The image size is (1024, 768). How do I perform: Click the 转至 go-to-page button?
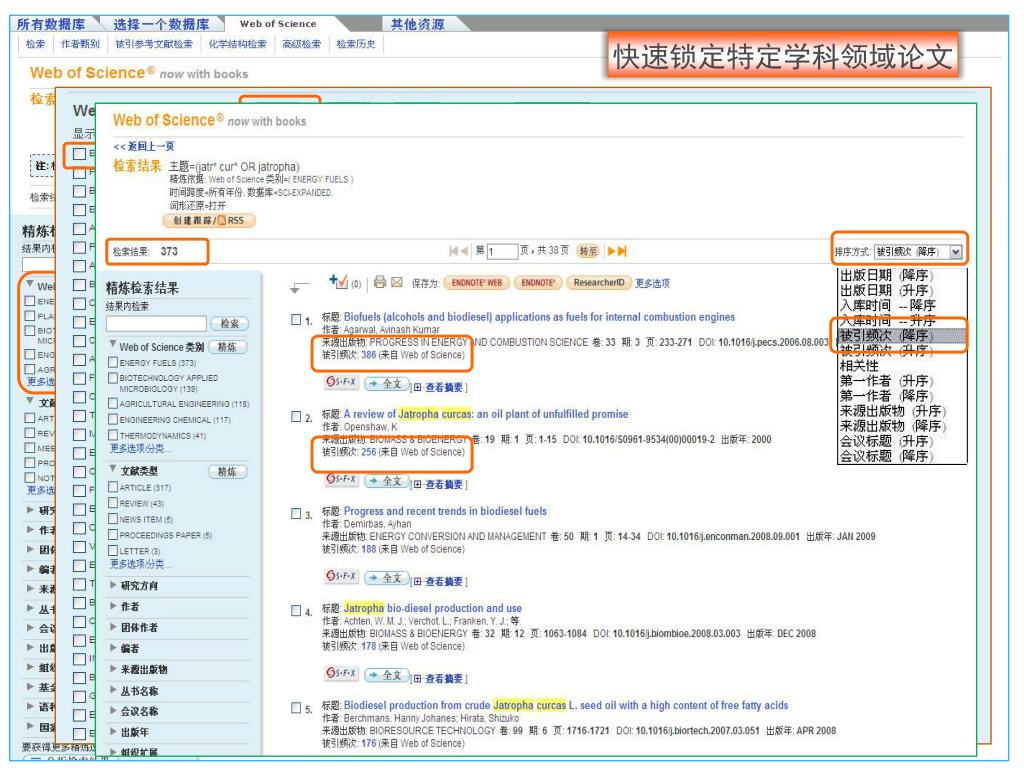[x=588, y=251]
